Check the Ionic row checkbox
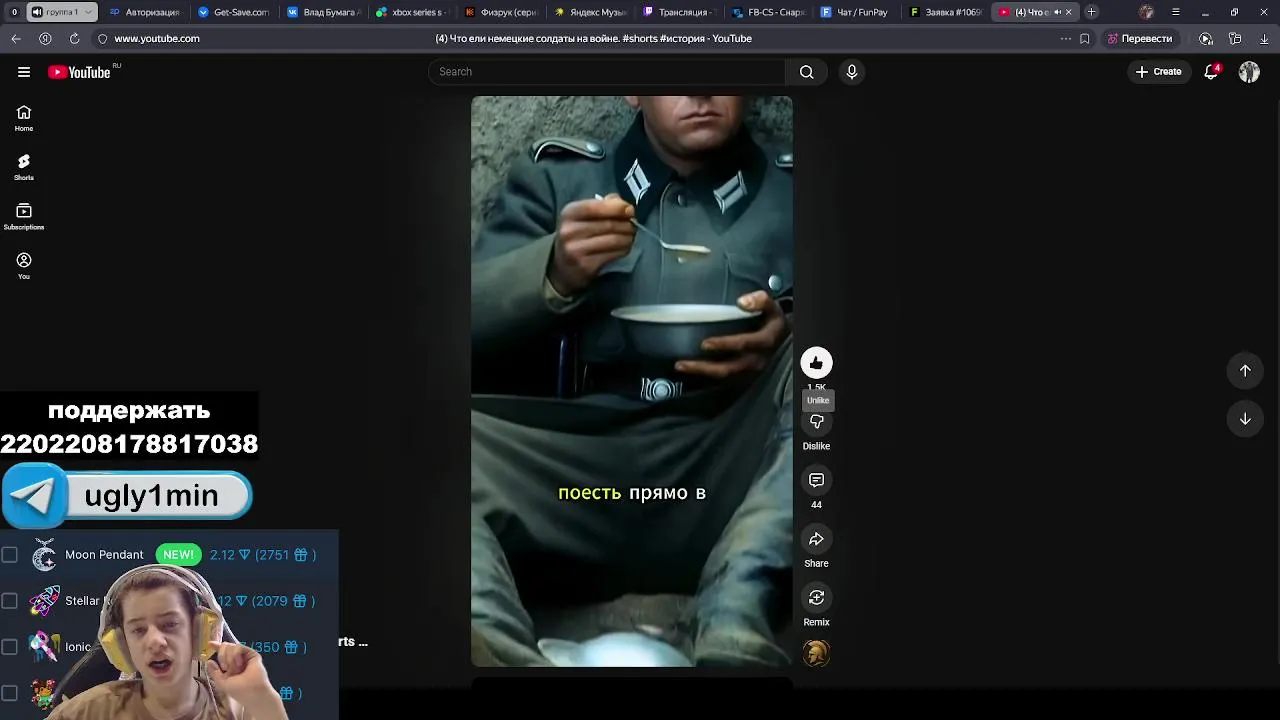Screen dimensions: 1280x720 point(10,647)
